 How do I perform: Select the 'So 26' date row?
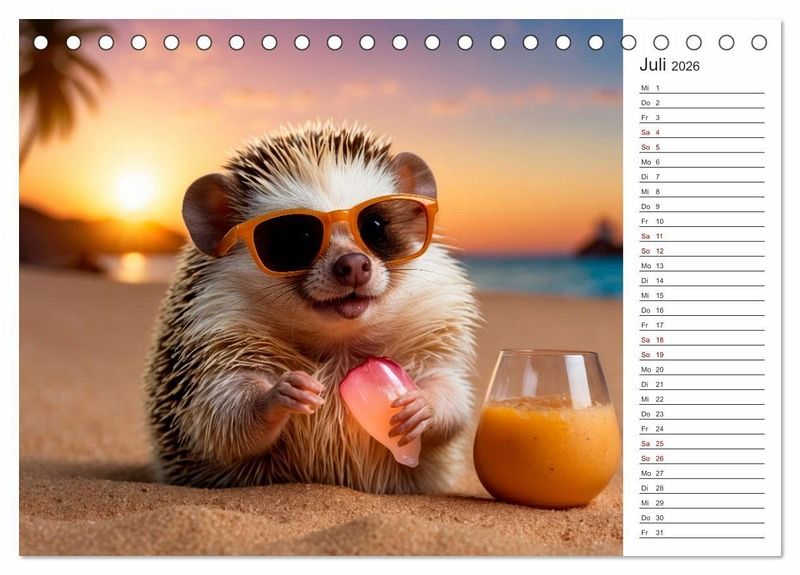pos(702,458)
